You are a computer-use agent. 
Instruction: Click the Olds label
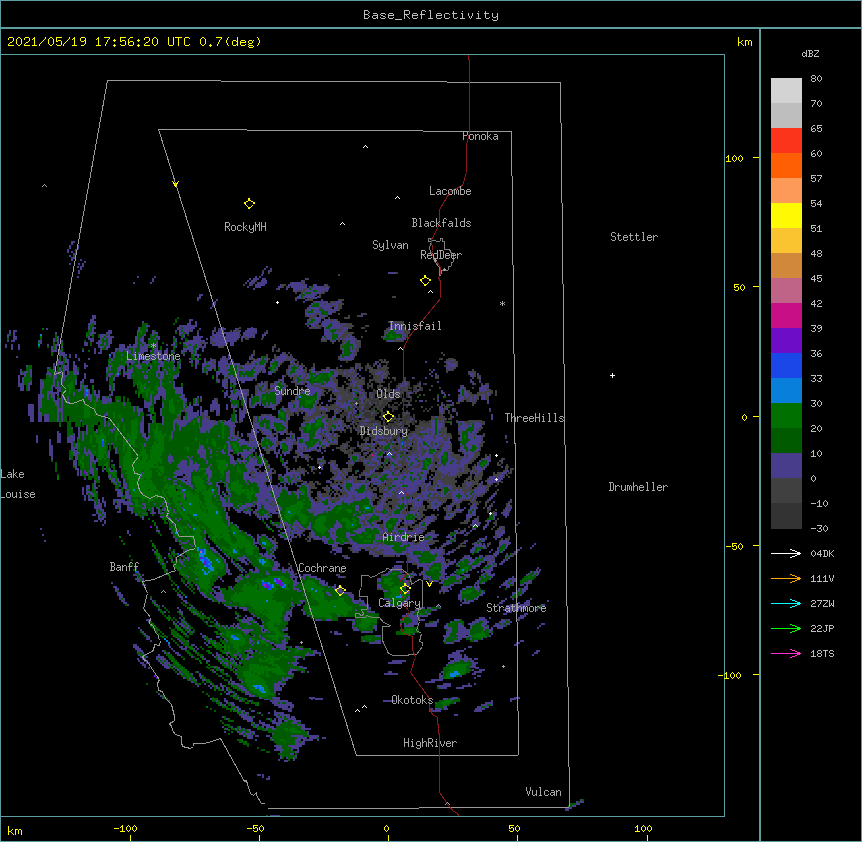(x=388, y=394)
